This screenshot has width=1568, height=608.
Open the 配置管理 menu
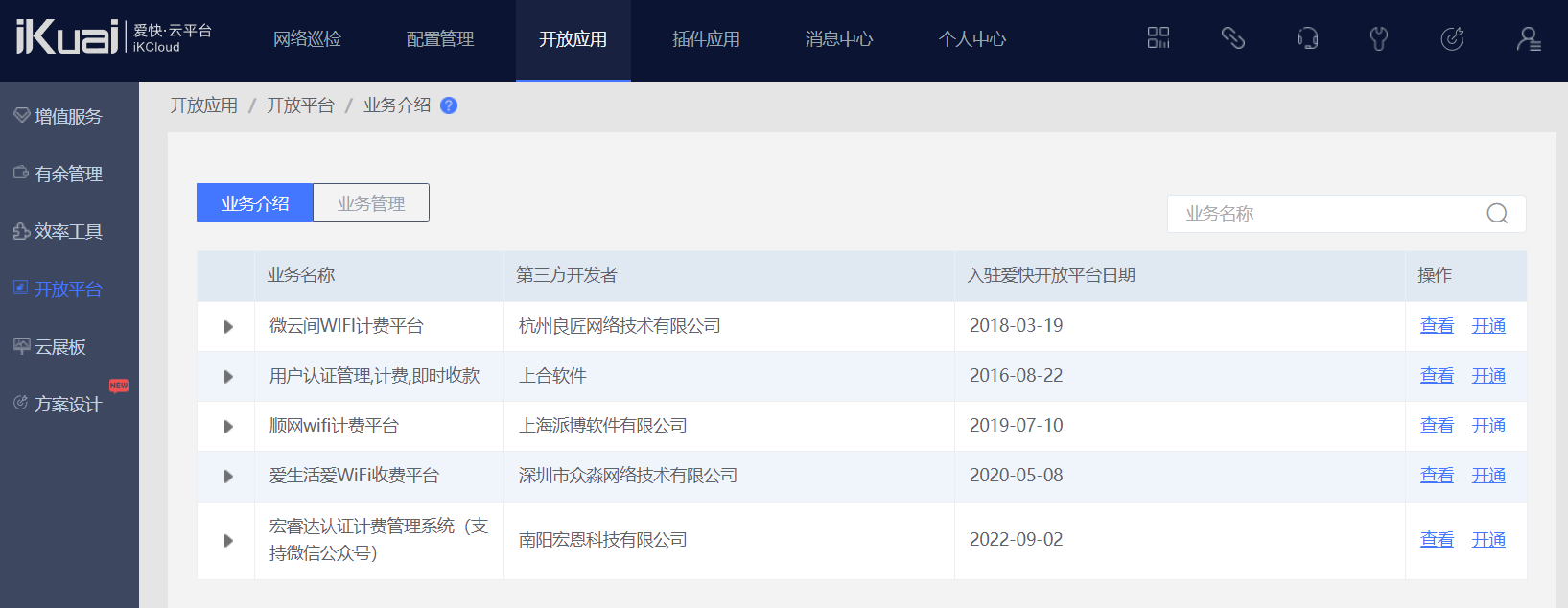[440, 39]
